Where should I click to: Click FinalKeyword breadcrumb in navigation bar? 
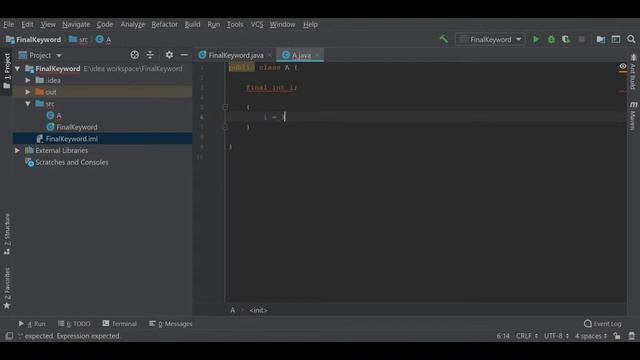coord(33,40)
